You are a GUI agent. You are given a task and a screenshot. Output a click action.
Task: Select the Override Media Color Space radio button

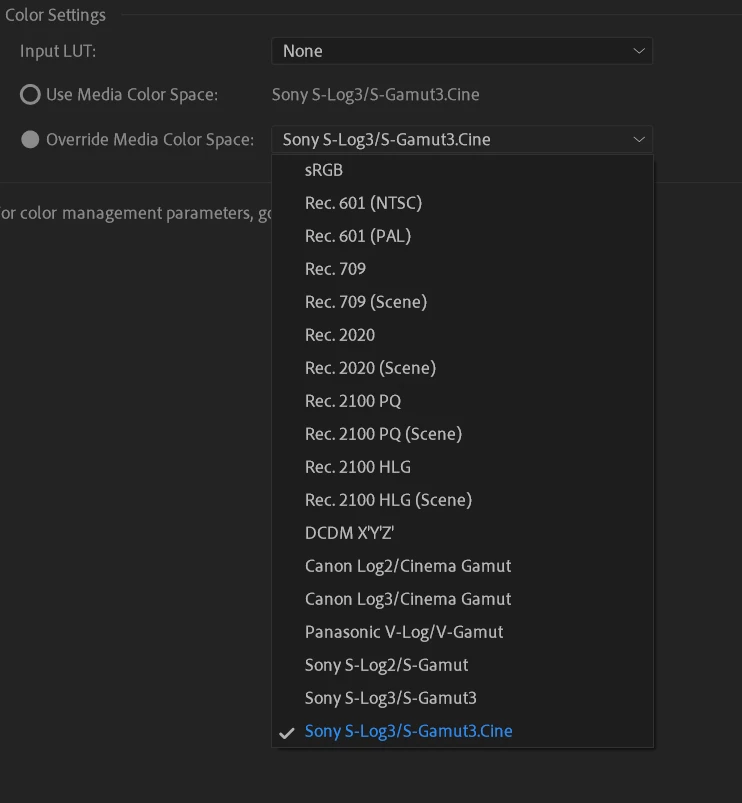[30, 140]
